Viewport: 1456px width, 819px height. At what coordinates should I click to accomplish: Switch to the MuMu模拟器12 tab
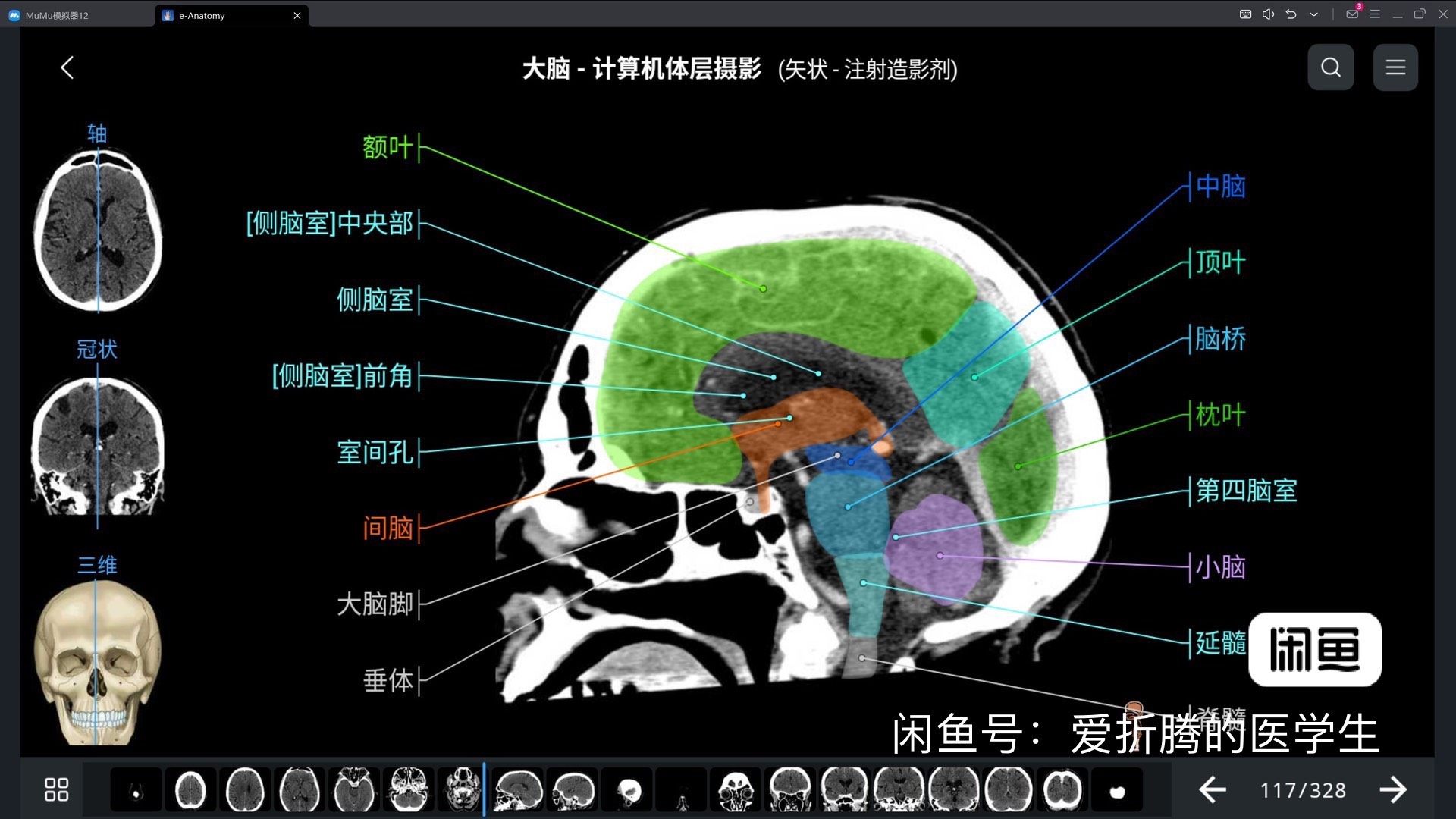point(57,15)
